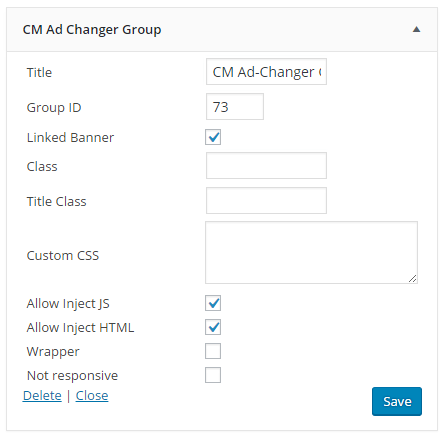Enable the Wrapper checkbox

[x=213, y=351]
